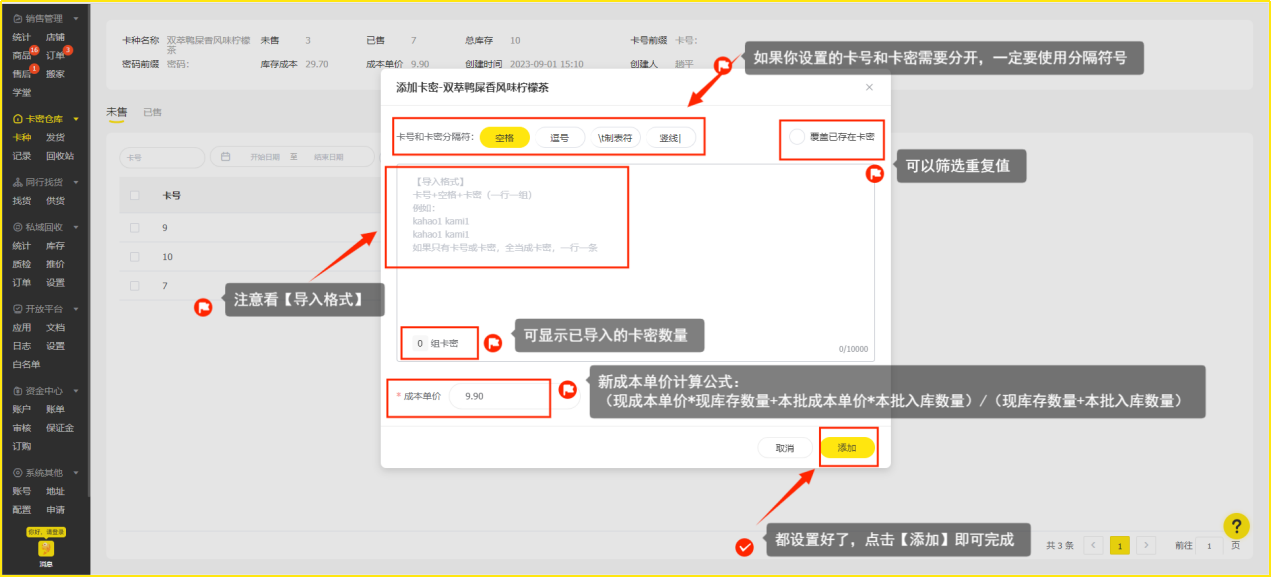The height and width of the screenshot is (577, 1271).
Task: Switch to the 已售 tab
Action: [152, 112]
